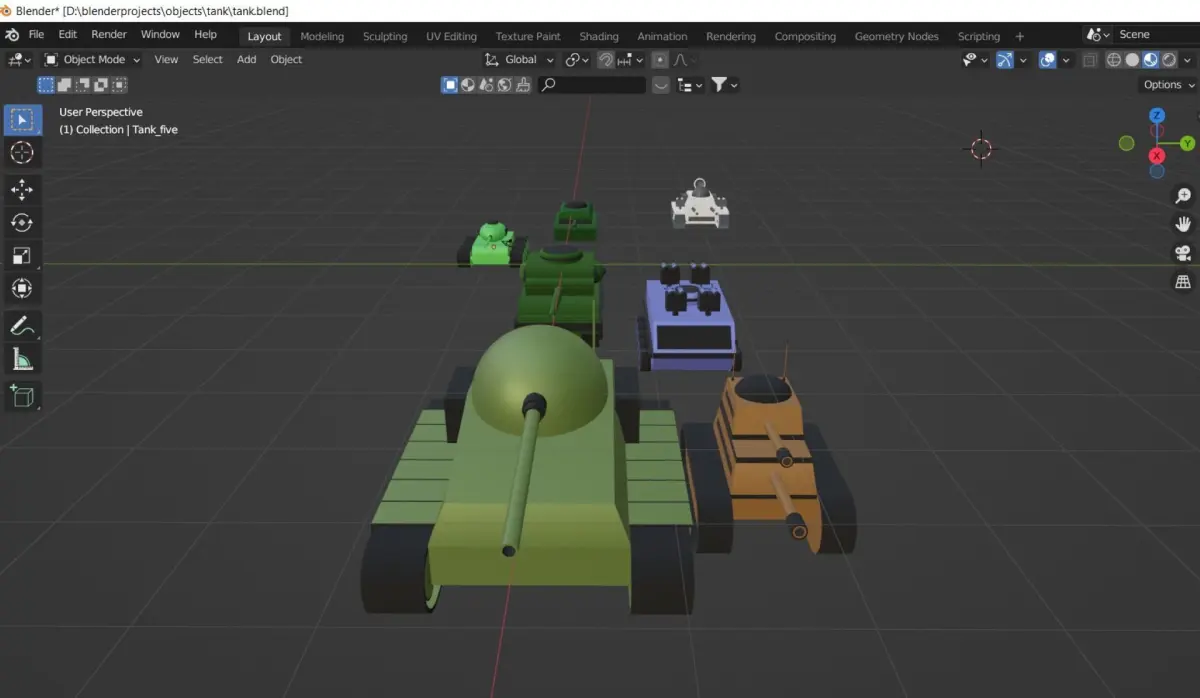
Task: Open the viewport View menu
Action: click(x=166, y=60)
